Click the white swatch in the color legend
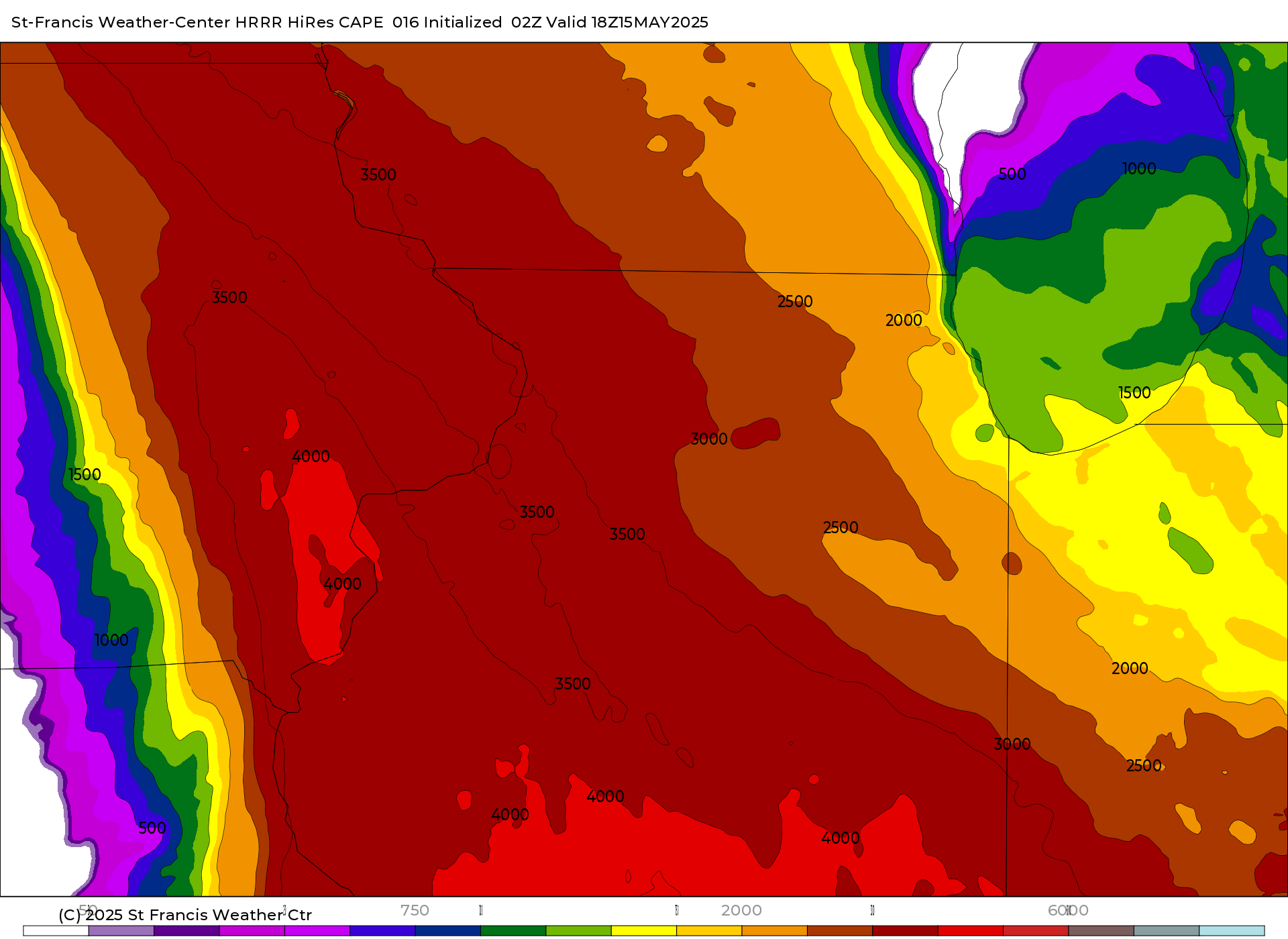Image resolution: width=1288 pixels, height=939 pixels. tap(56, 931)
